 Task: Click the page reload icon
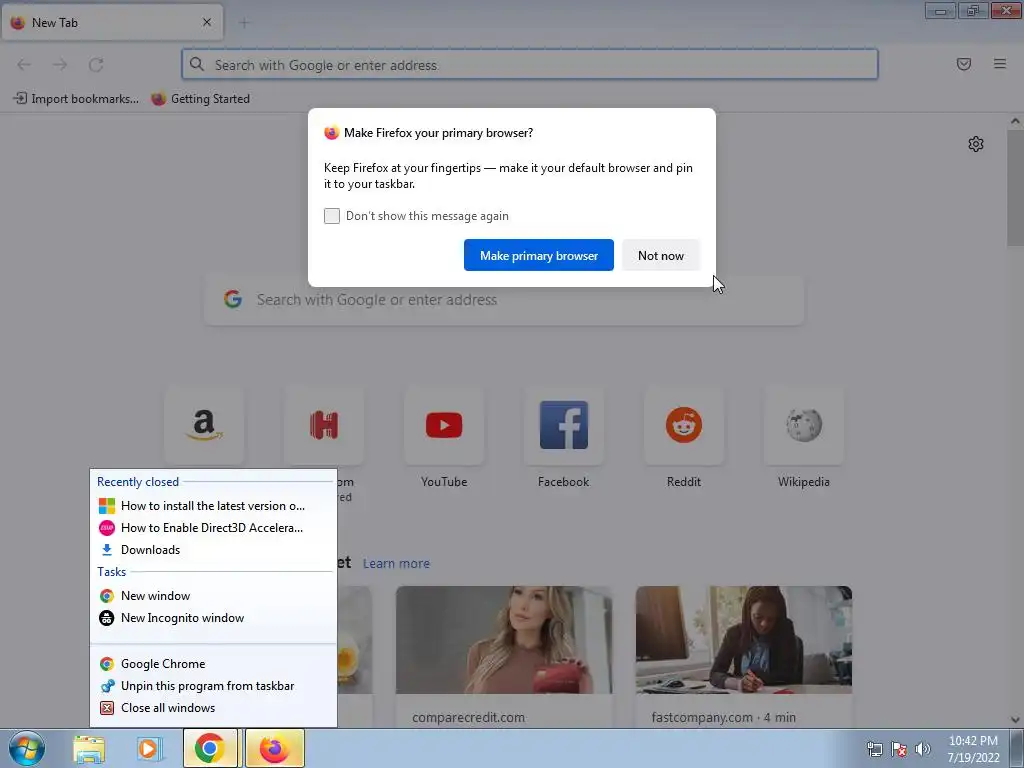96,65
